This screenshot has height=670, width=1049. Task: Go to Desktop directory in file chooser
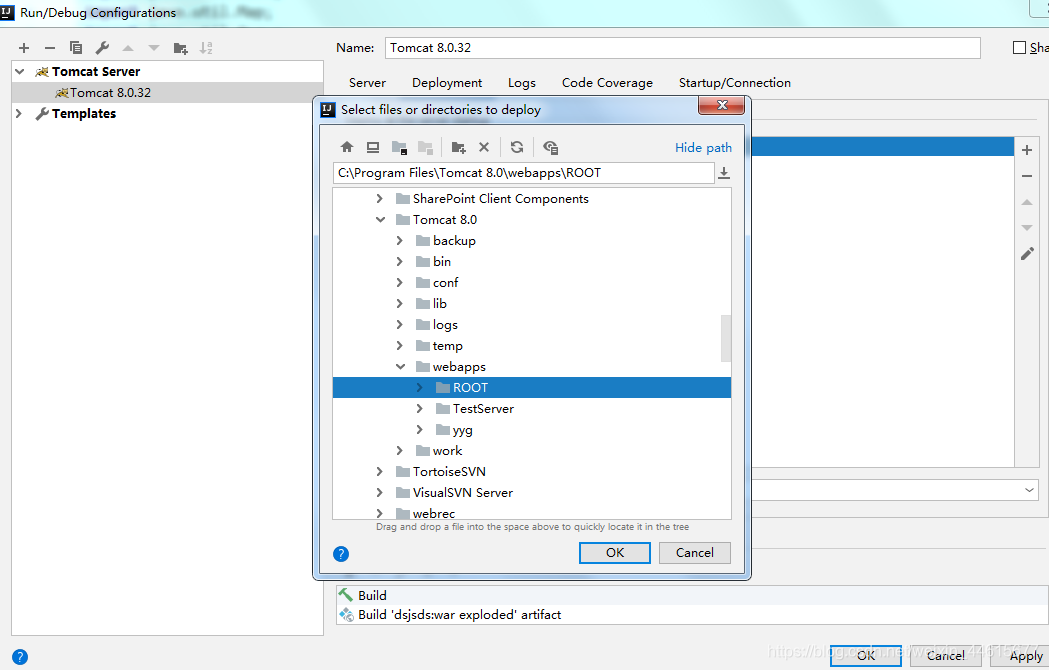click(373, 147)
